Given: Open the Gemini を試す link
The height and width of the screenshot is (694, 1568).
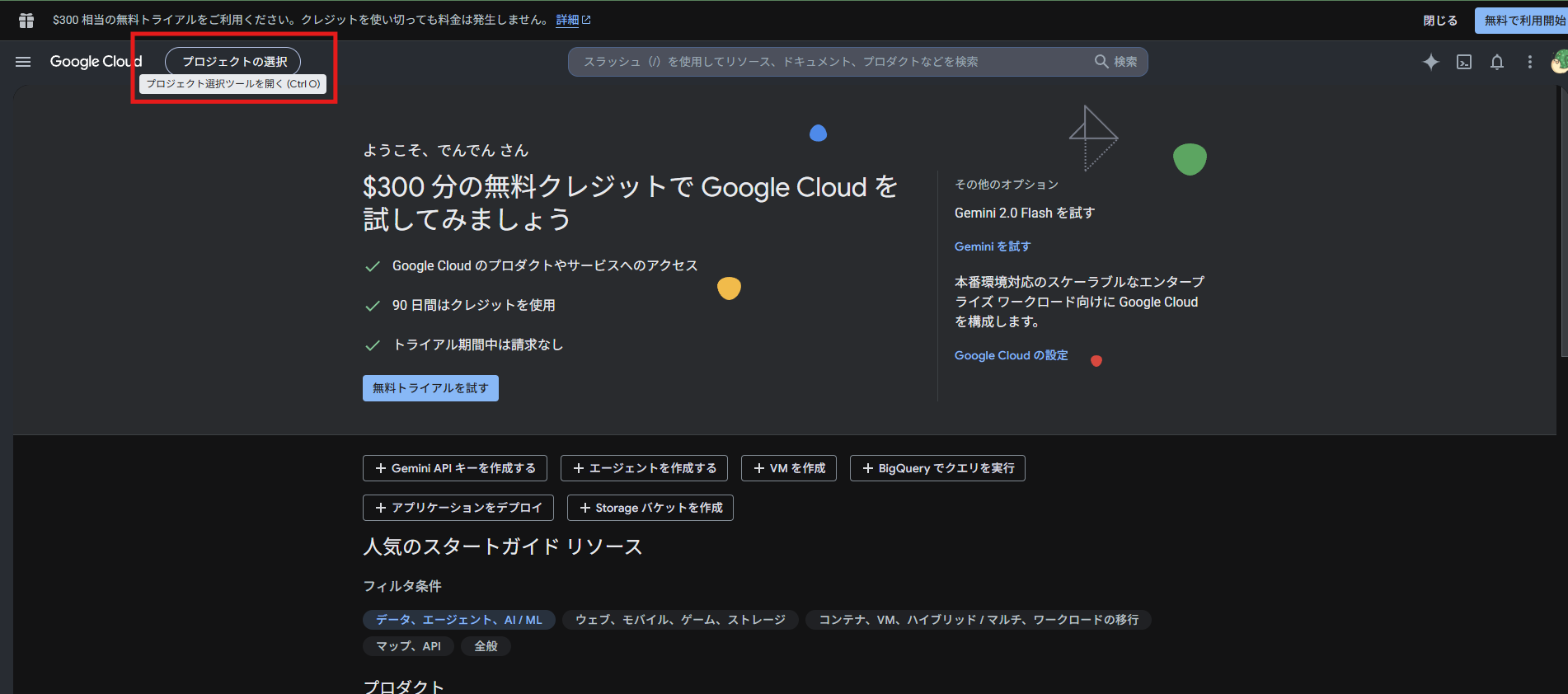Looking at the screenshot, I should coord(993,246).
